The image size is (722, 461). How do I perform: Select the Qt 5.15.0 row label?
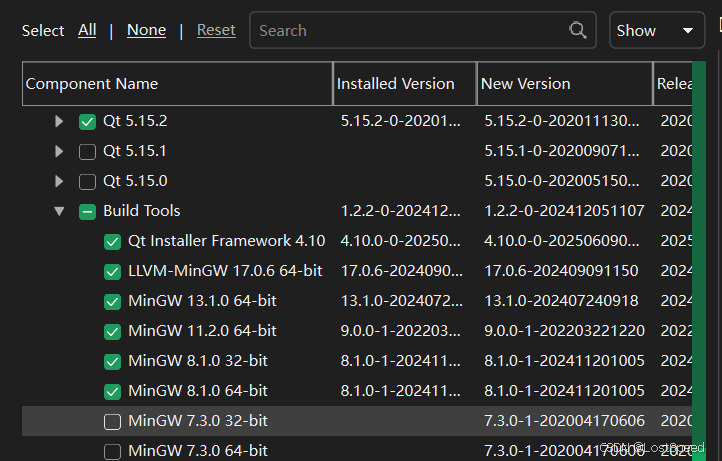tap(135, 181)
